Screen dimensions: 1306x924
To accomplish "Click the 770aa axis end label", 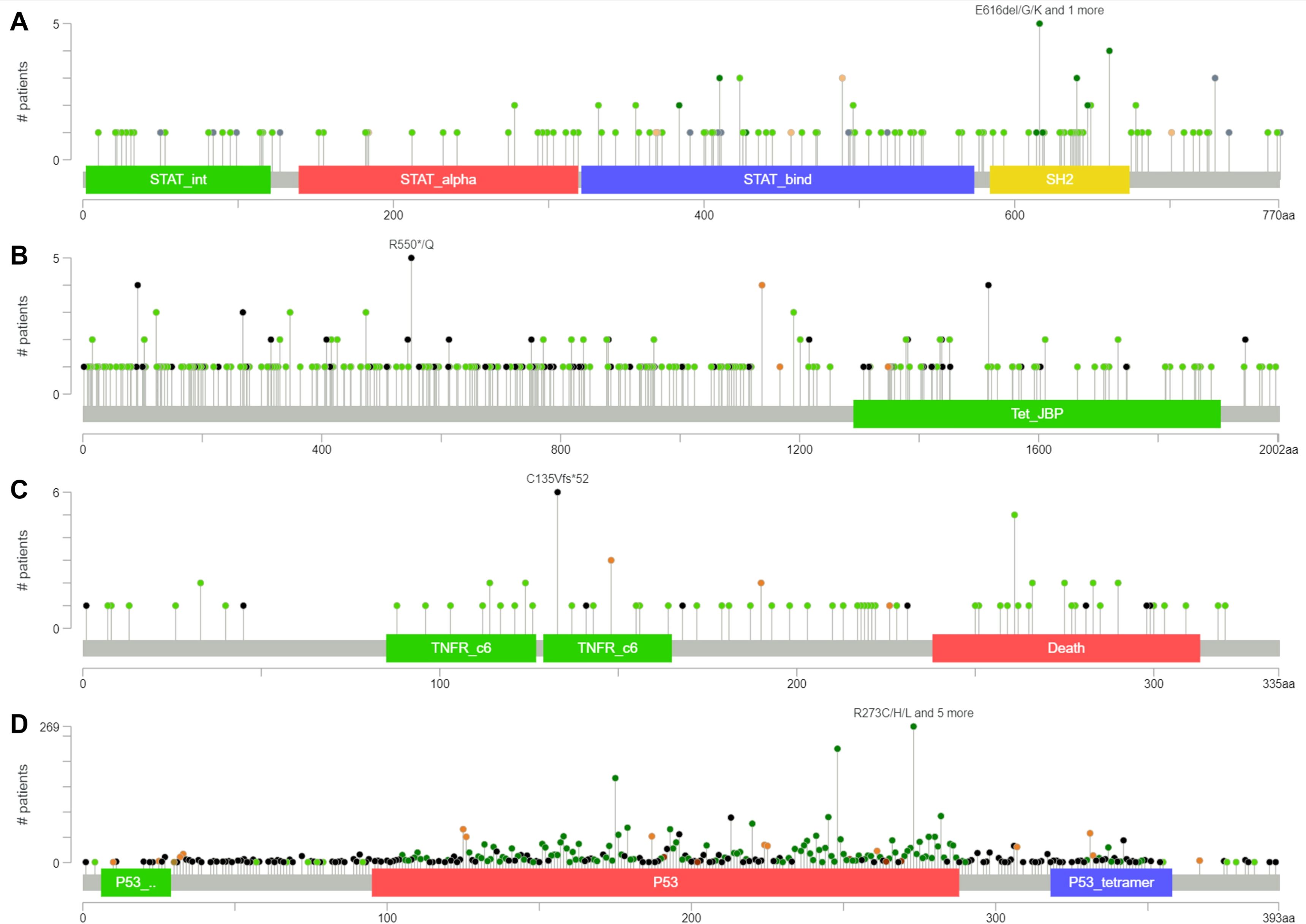I will pos(1279,216).
